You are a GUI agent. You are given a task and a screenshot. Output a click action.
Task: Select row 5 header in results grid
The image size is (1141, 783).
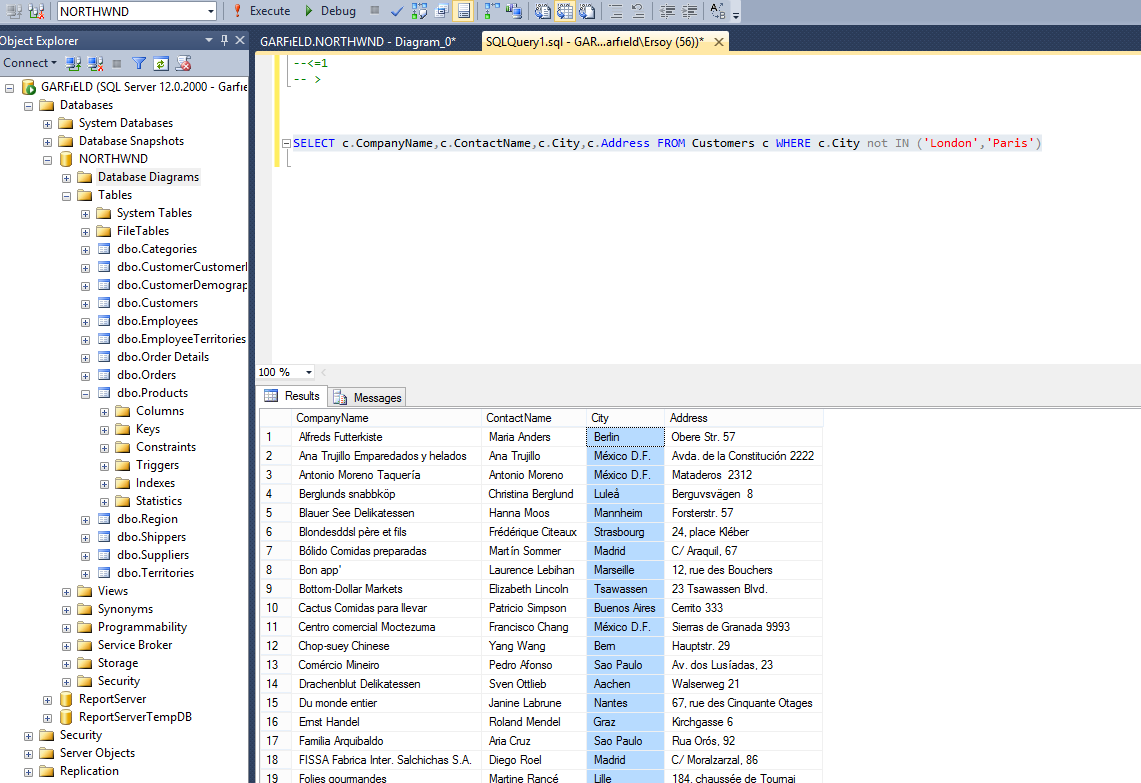point(276,513)
